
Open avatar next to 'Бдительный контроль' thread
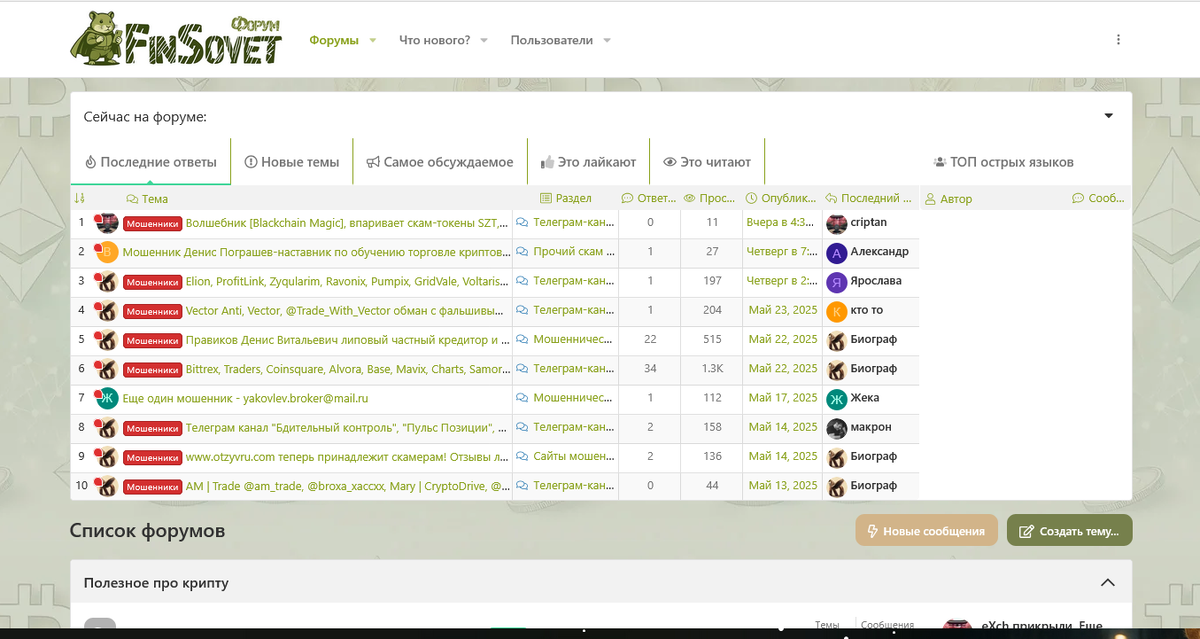[107, 428]
